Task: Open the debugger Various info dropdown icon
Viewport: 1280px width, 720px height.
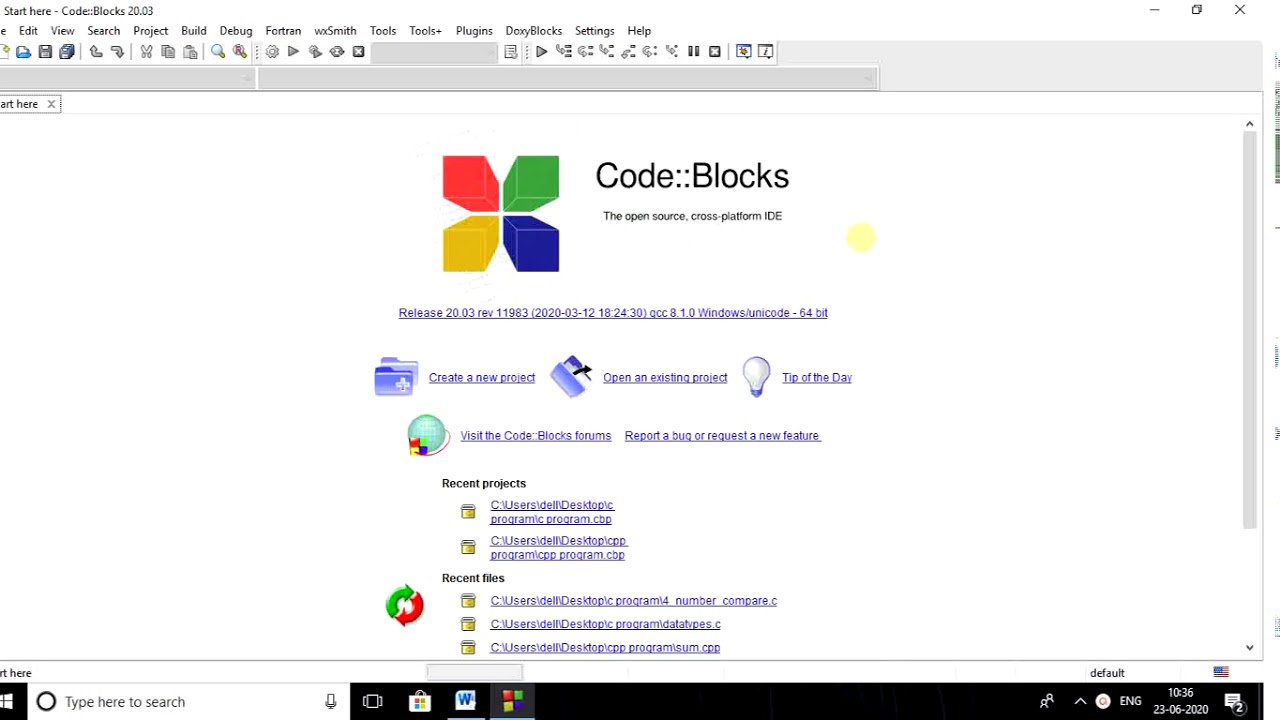Action: (766, 52)
